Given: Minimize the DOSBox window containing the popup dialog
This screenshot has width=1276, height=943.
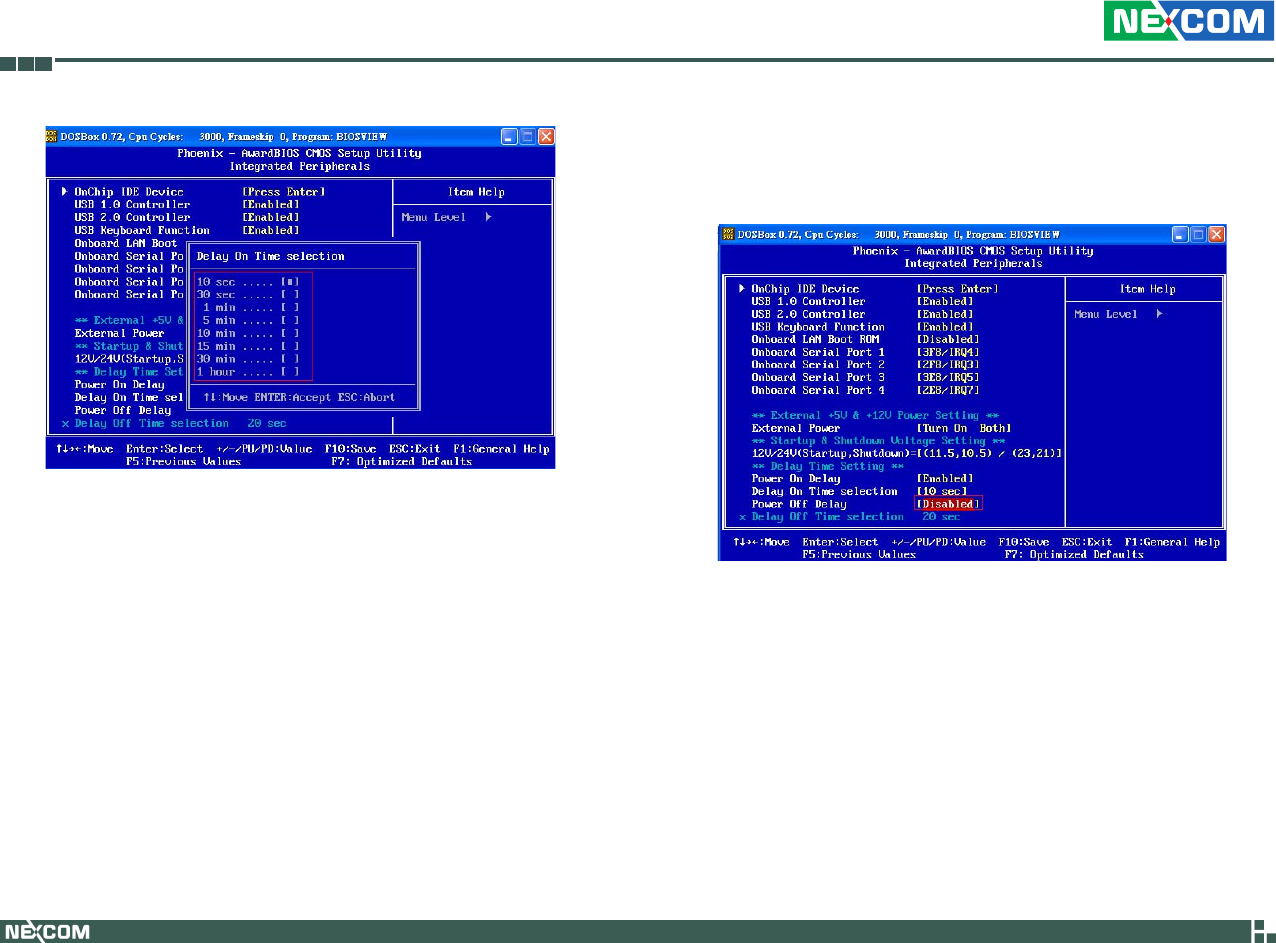Looking at the screenshot, I should [x=509, y=136].
